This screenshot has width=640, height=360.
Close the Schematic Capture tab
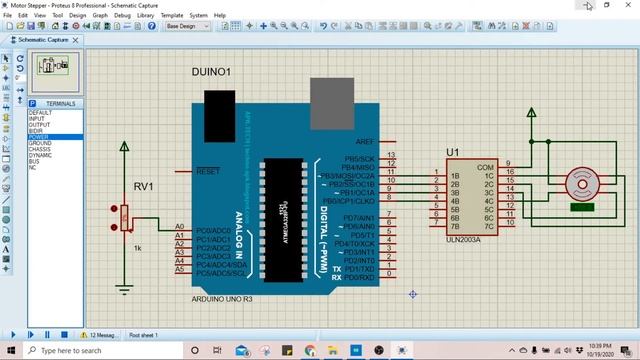click(76, 40)
